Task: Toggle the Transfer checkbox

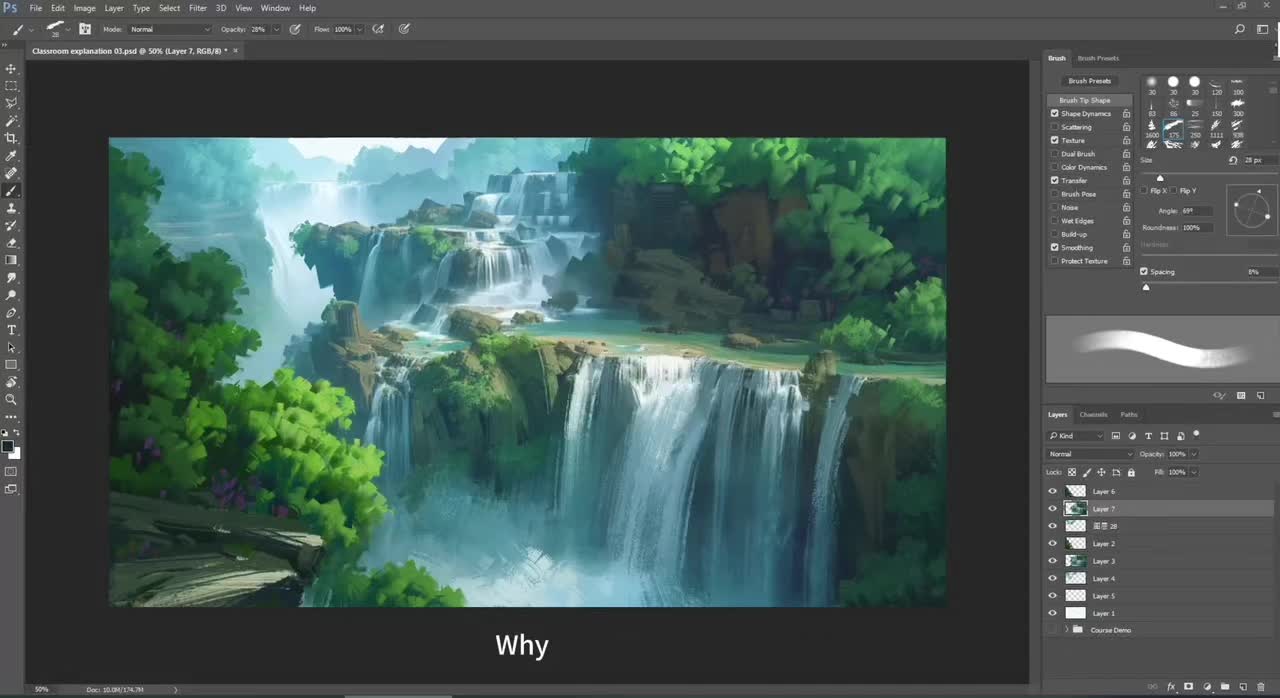Action: coord(1054,180)
